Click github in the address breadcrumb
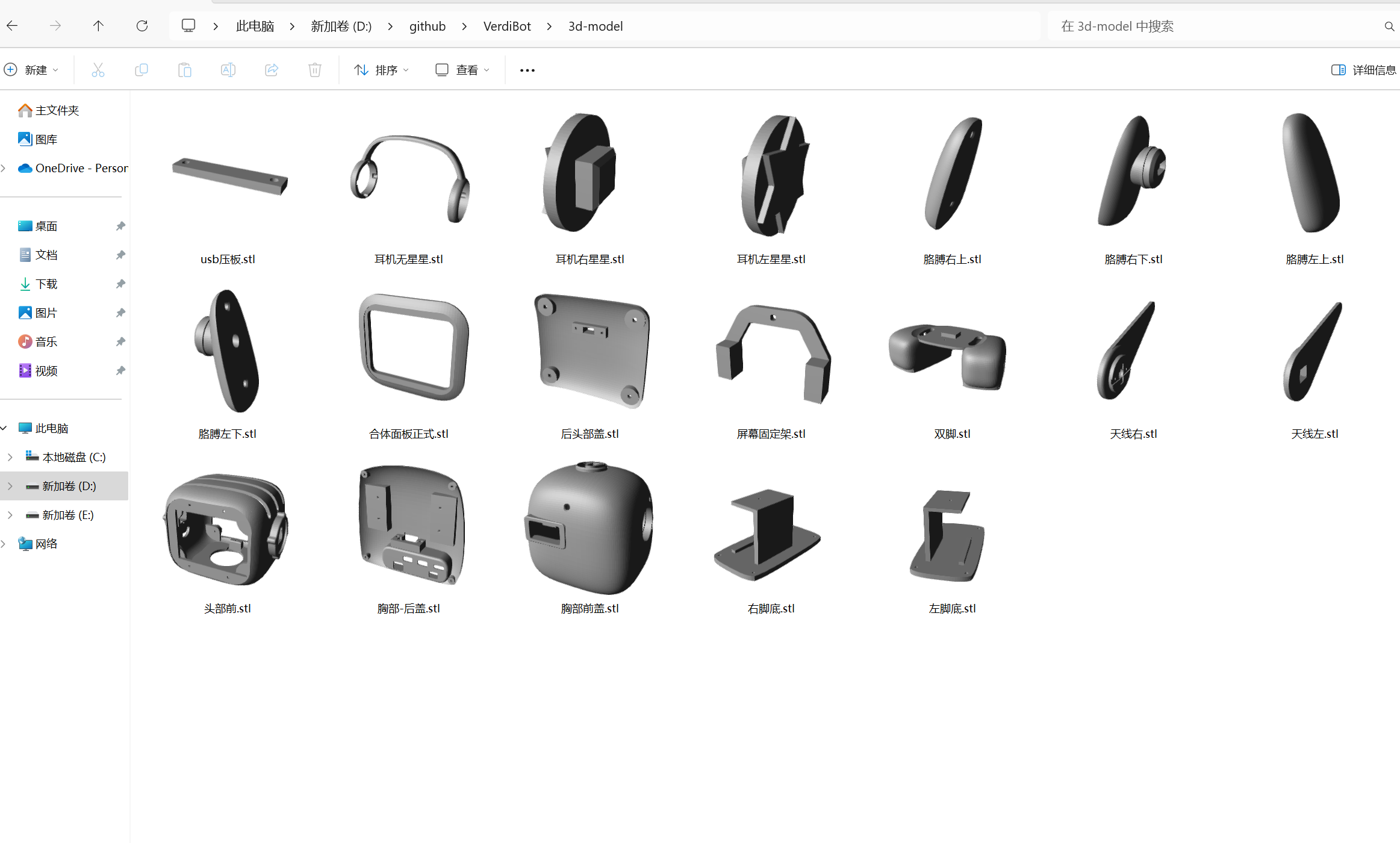The image size is (1400, 843). pyautogui.click(x=427, y=26)
